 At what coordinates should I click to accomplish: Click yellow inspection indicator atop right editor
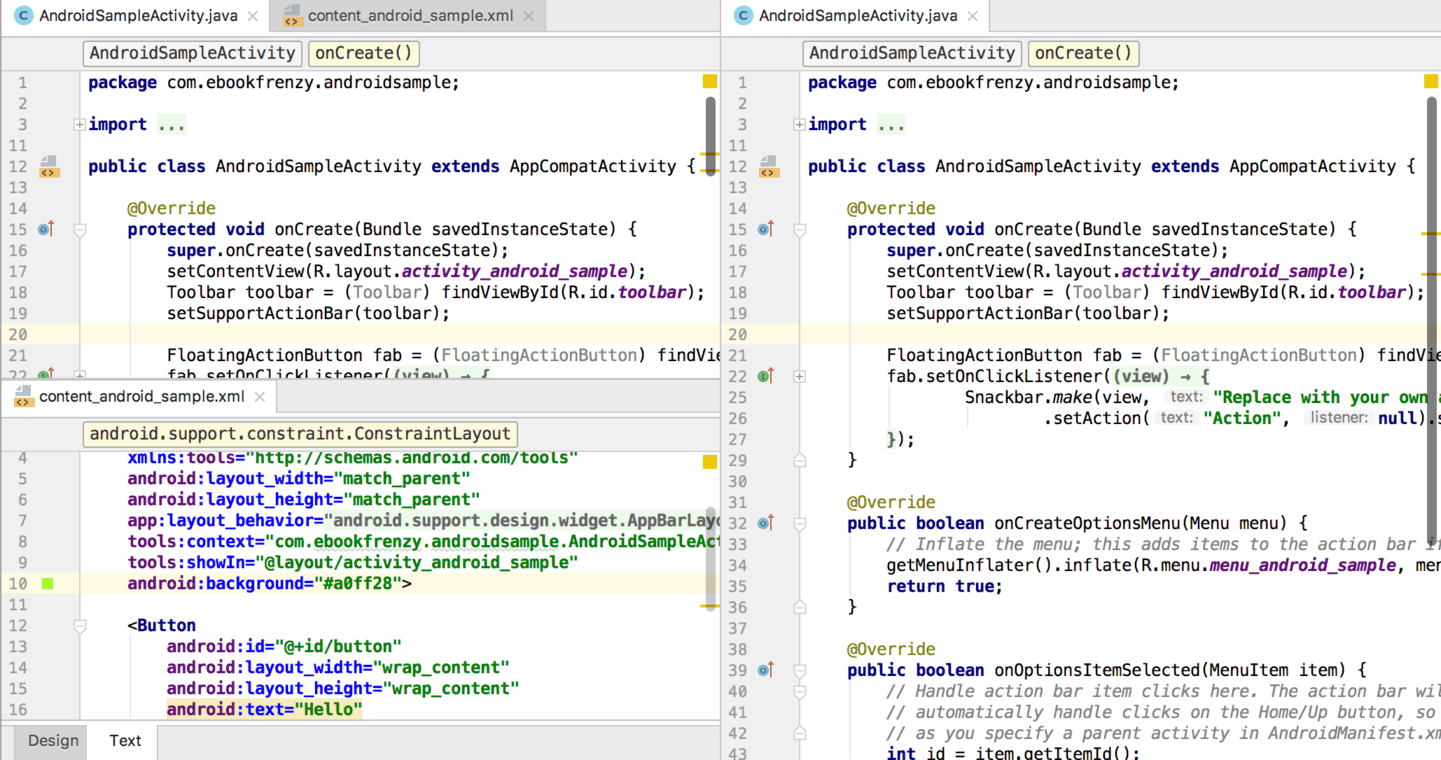click(x=1431, y=81)
